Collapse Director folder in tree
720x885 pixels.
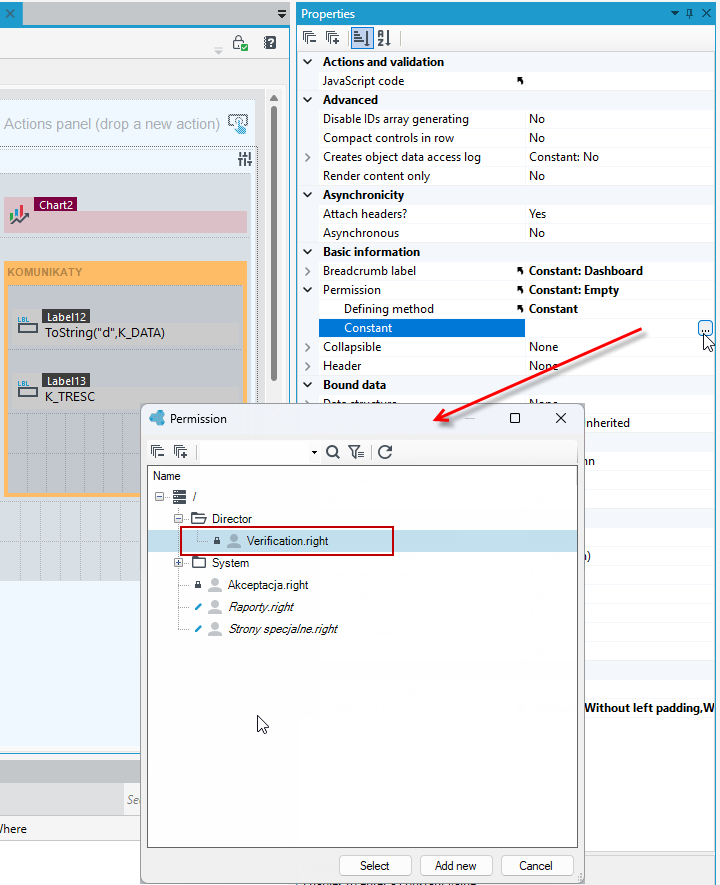(x=178, y=518)
